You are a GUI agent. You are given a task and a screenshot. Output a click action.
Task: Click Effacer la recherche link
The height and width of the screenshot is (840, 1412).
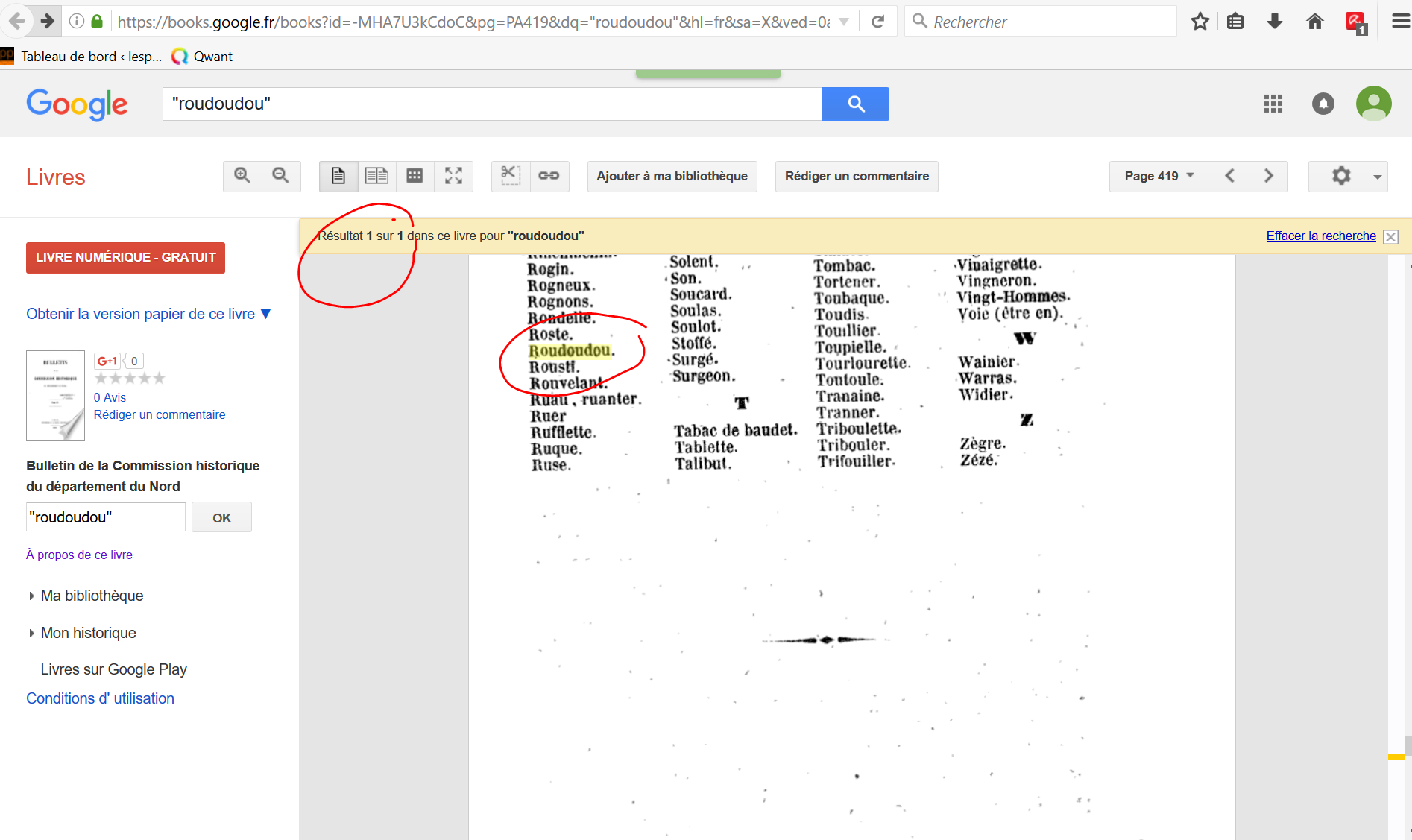tap(1320, 236)
